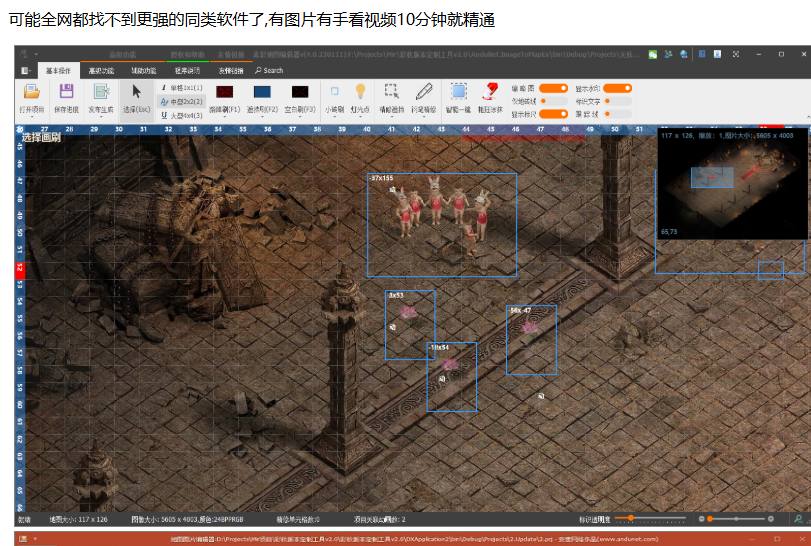Adjust the zoom slider in status bar
811x546 pixels.
point(736,519)
